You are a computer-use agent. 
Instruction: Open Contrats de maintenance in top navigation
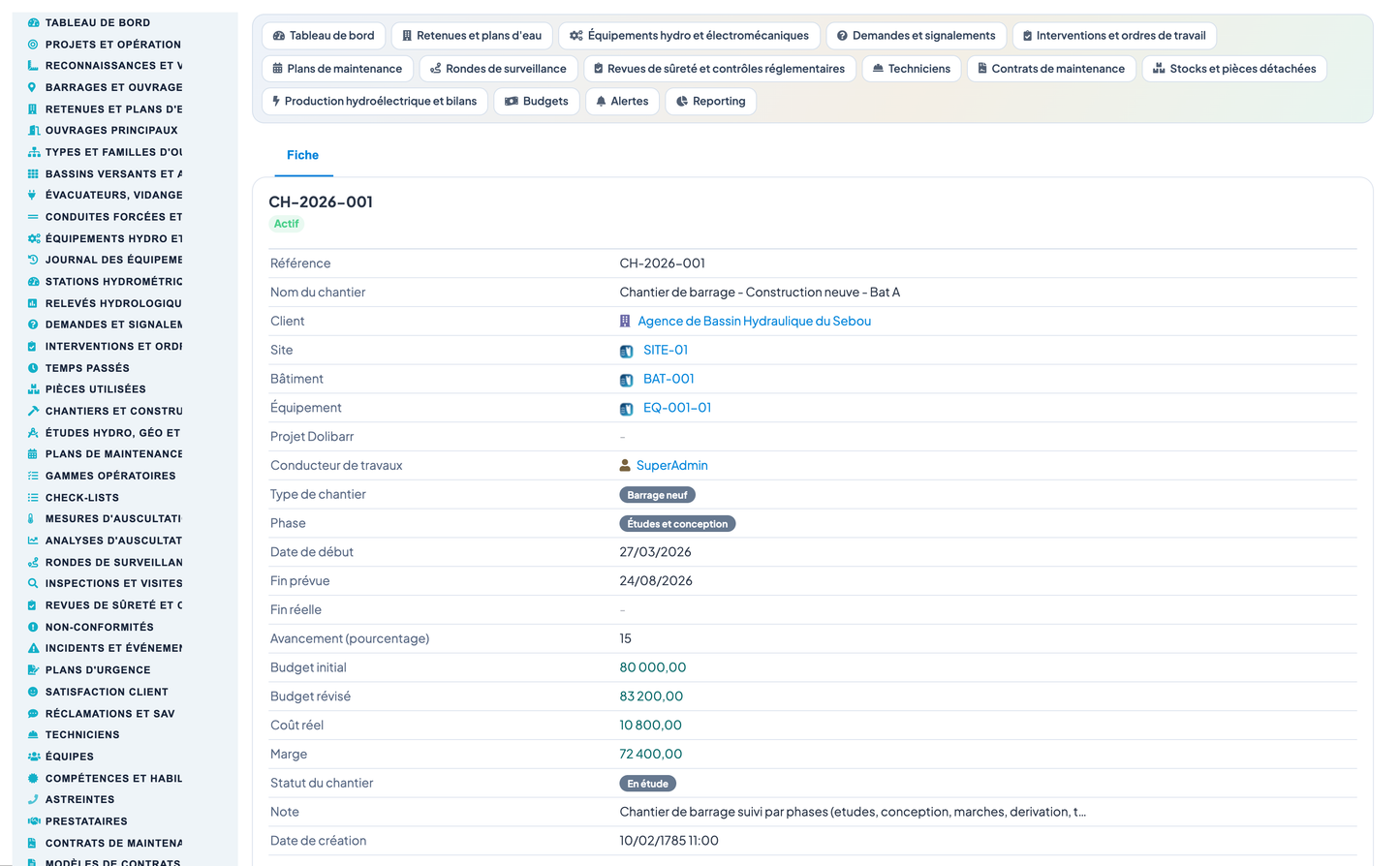[1051, 69]
